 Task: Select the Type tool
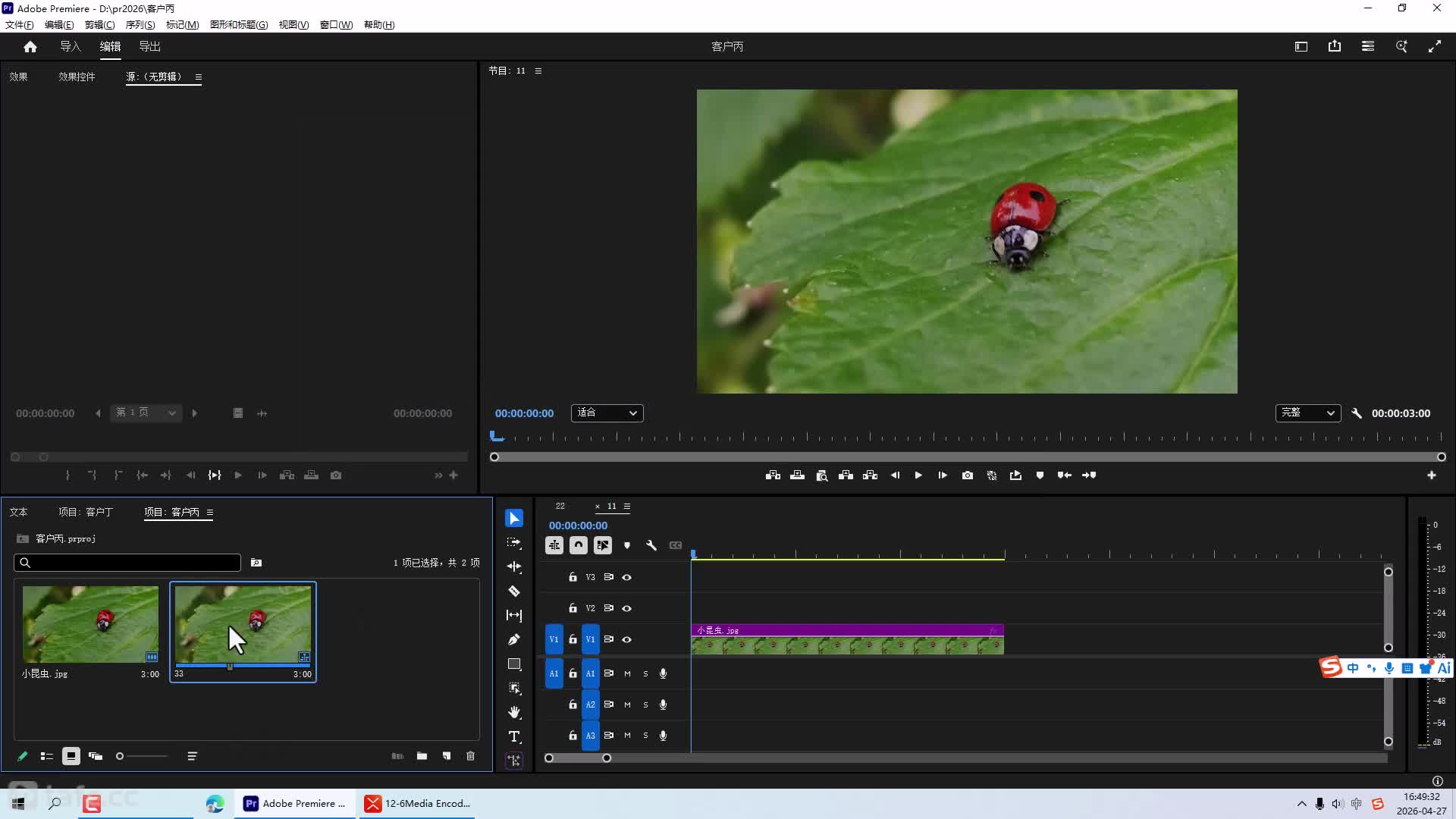(x=514, y=736)
